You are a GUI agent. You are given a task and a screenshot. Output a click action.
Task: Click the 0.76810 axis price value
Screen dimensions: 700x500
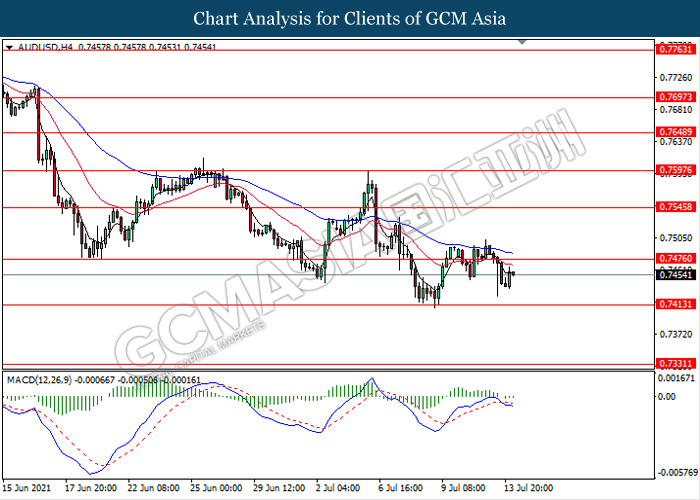[676, 109]
